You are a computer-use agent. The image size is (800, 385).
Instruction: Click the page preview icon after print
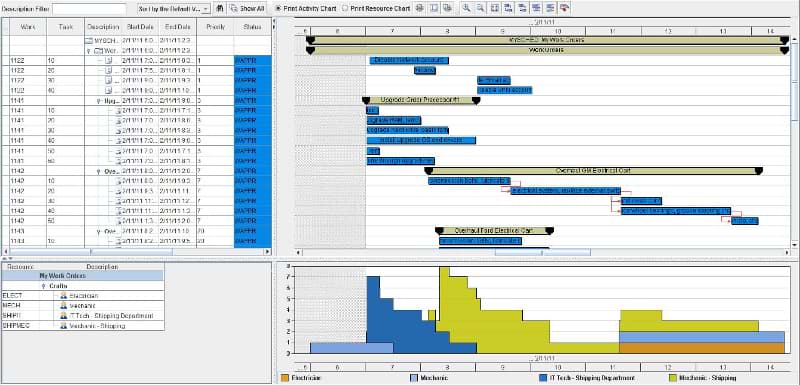434,8
